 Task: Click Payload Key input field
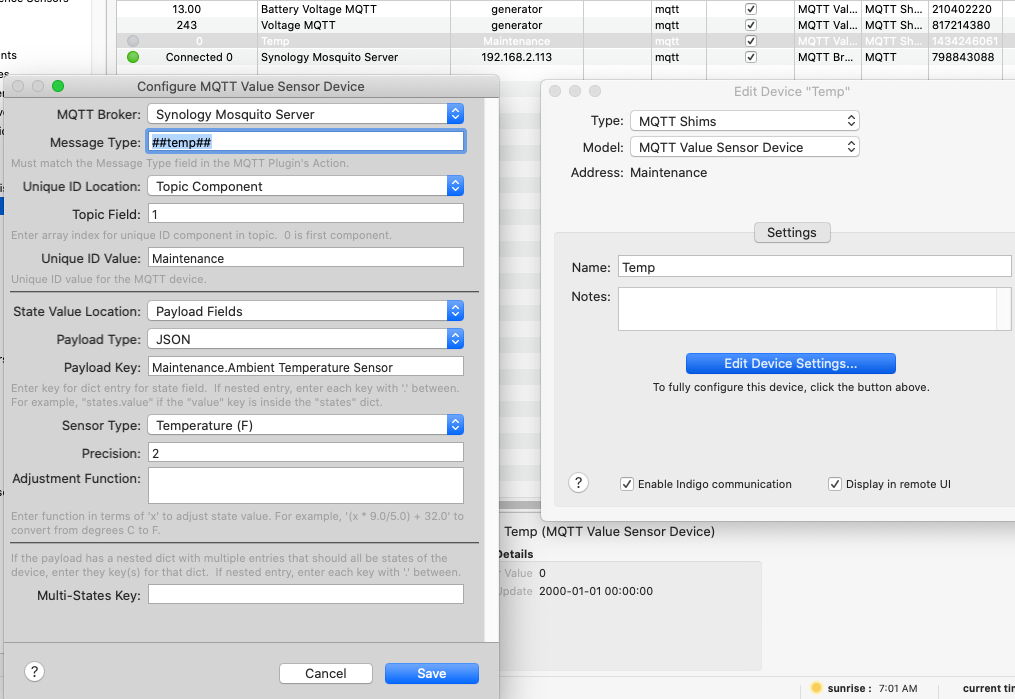(306, 367)
